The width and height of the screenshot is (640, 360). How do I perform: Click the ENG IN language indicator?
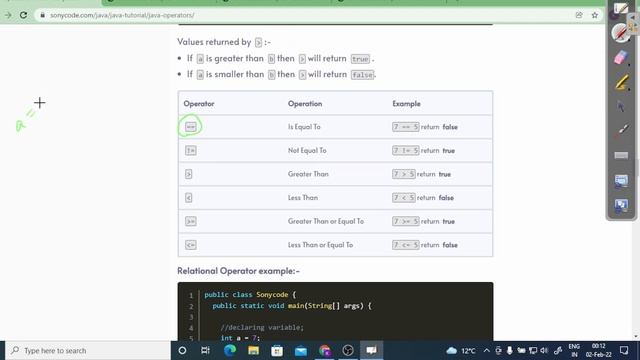574,350
